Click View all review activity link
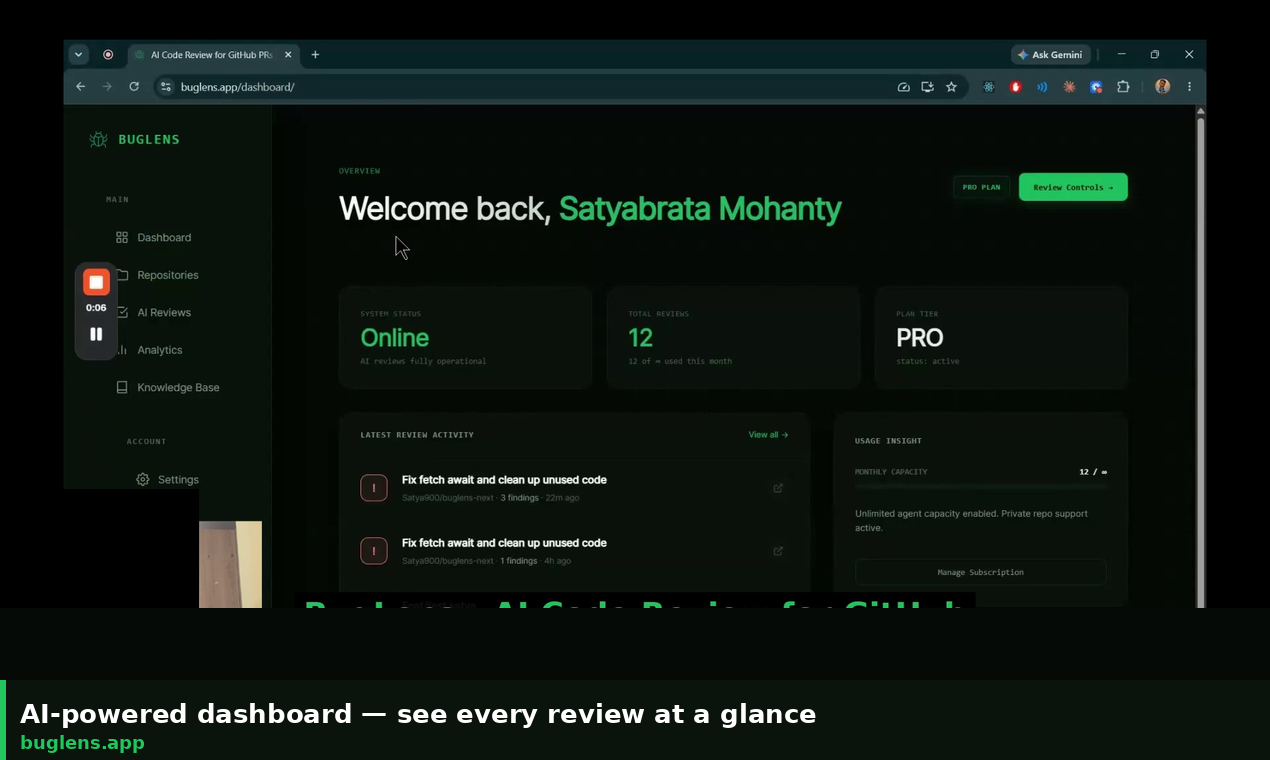The width and height of the screenshot is (1270, 760). [768, 435]
